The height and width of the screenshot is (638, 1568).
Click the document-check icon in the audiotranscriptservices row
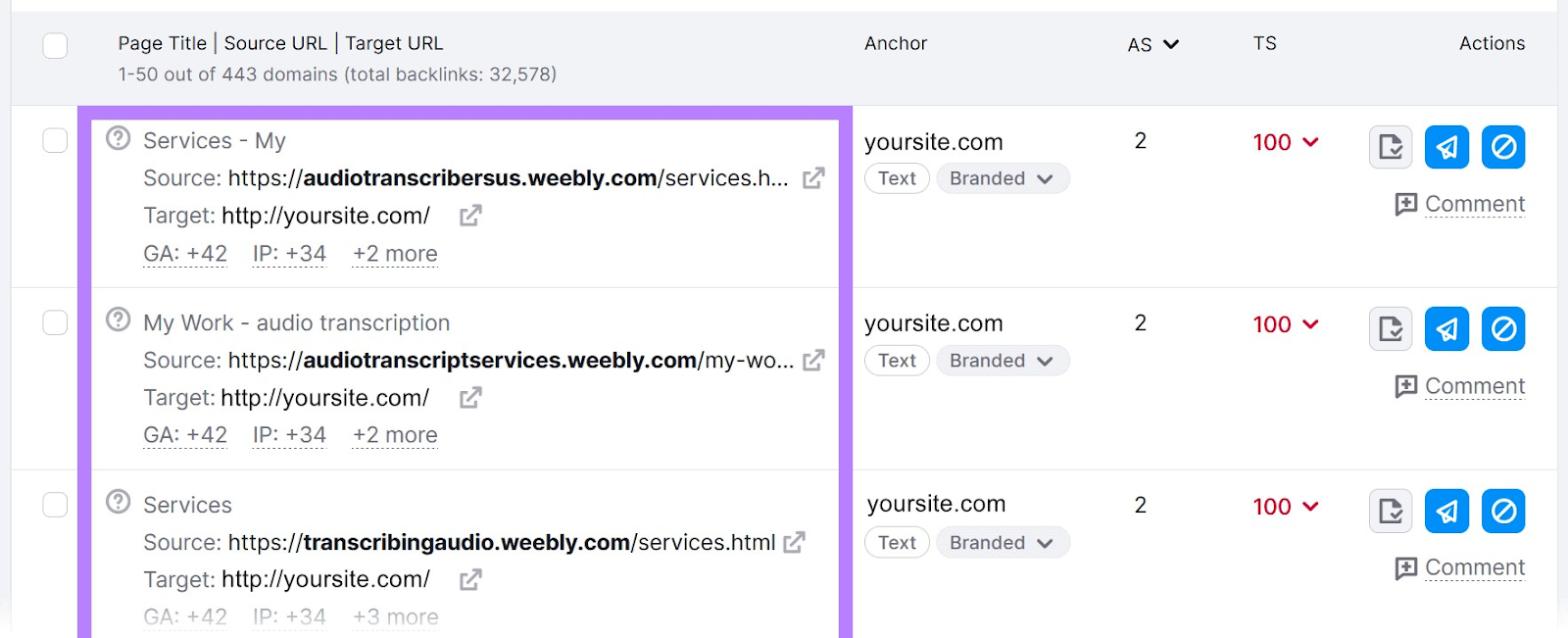tap(1390, 329)
